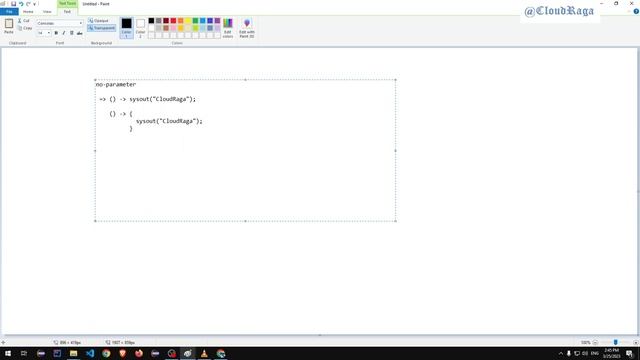Click the zoom slider handle
Viewport: 640px width, 360px height.
[x=616, y=342]
